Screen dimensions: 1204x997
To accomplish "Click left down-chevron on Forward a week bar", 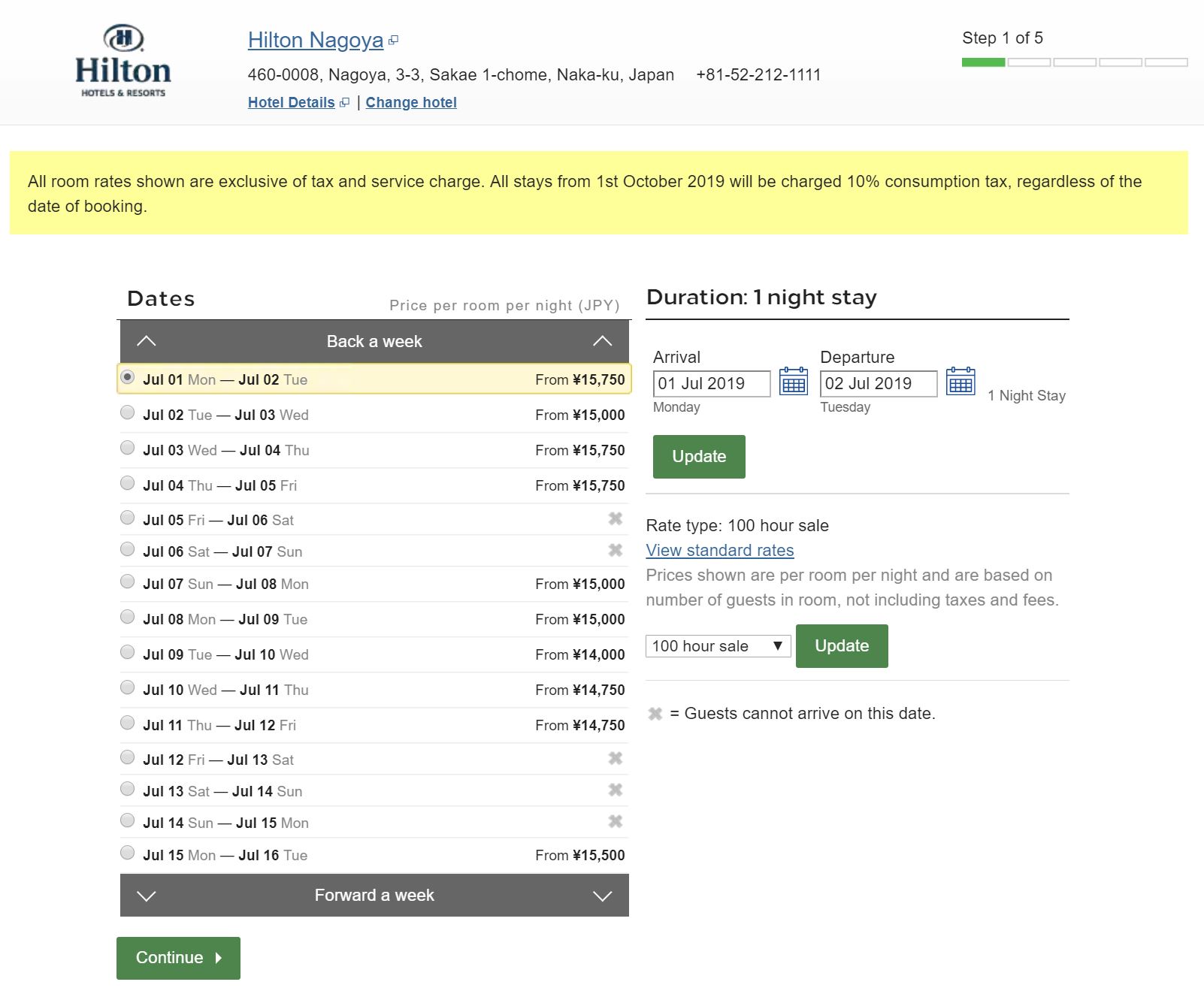I will (147, 896).
